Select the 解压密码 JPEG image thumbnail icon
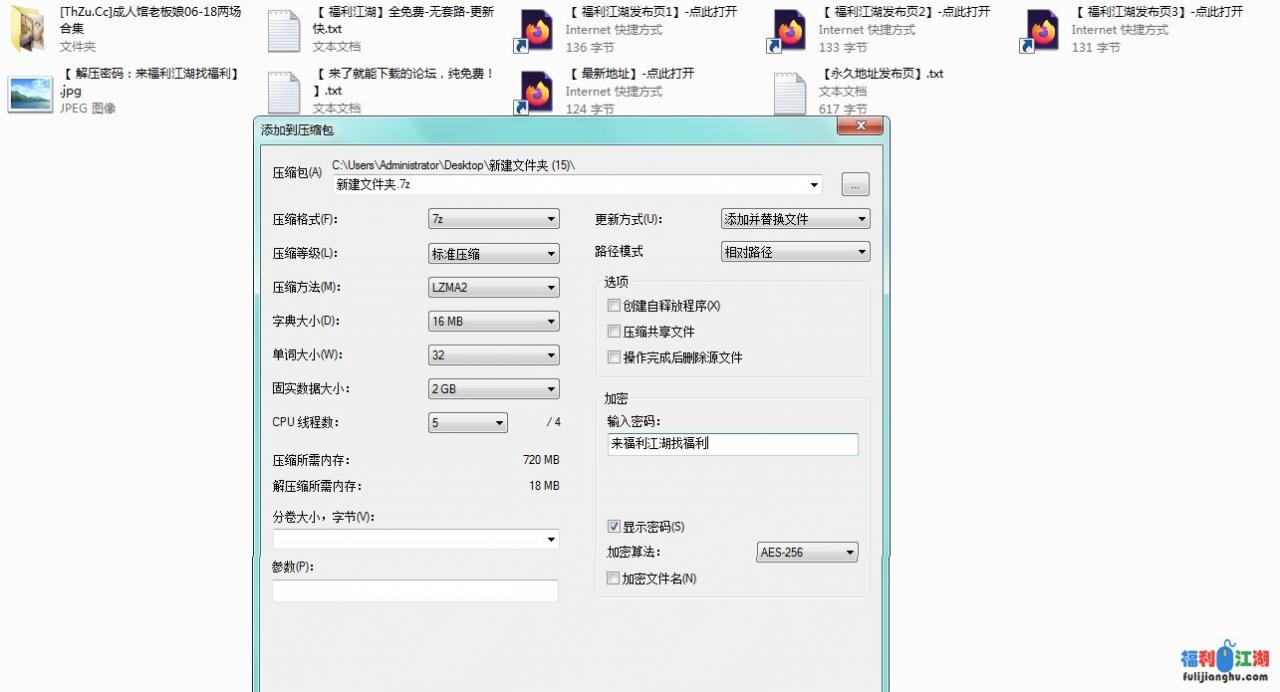The width and height of the screenshot is (1280, 692). [30, 93]
